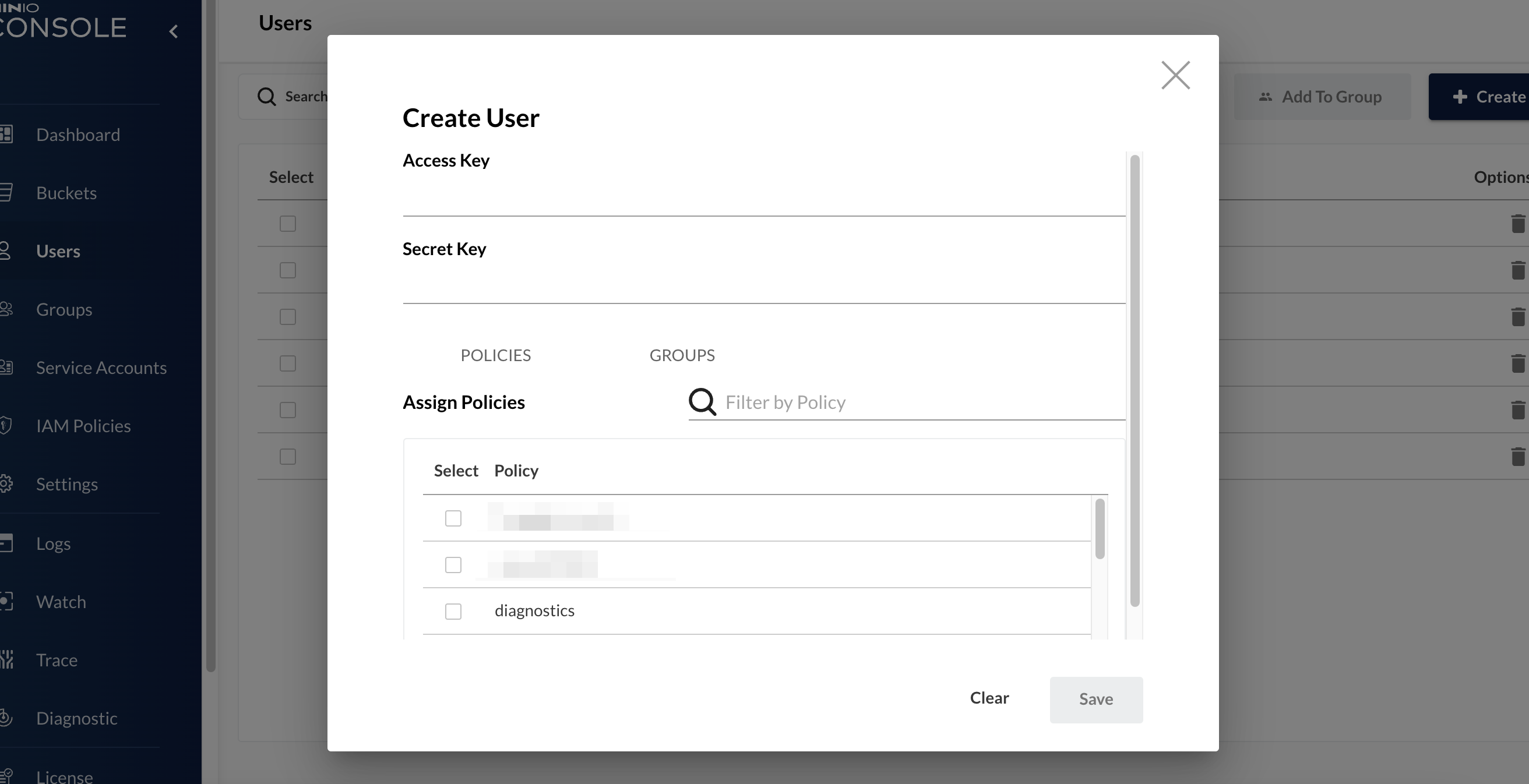Select the first user row checkbox
Viewport: 1529px width, 784px height.
288,224
